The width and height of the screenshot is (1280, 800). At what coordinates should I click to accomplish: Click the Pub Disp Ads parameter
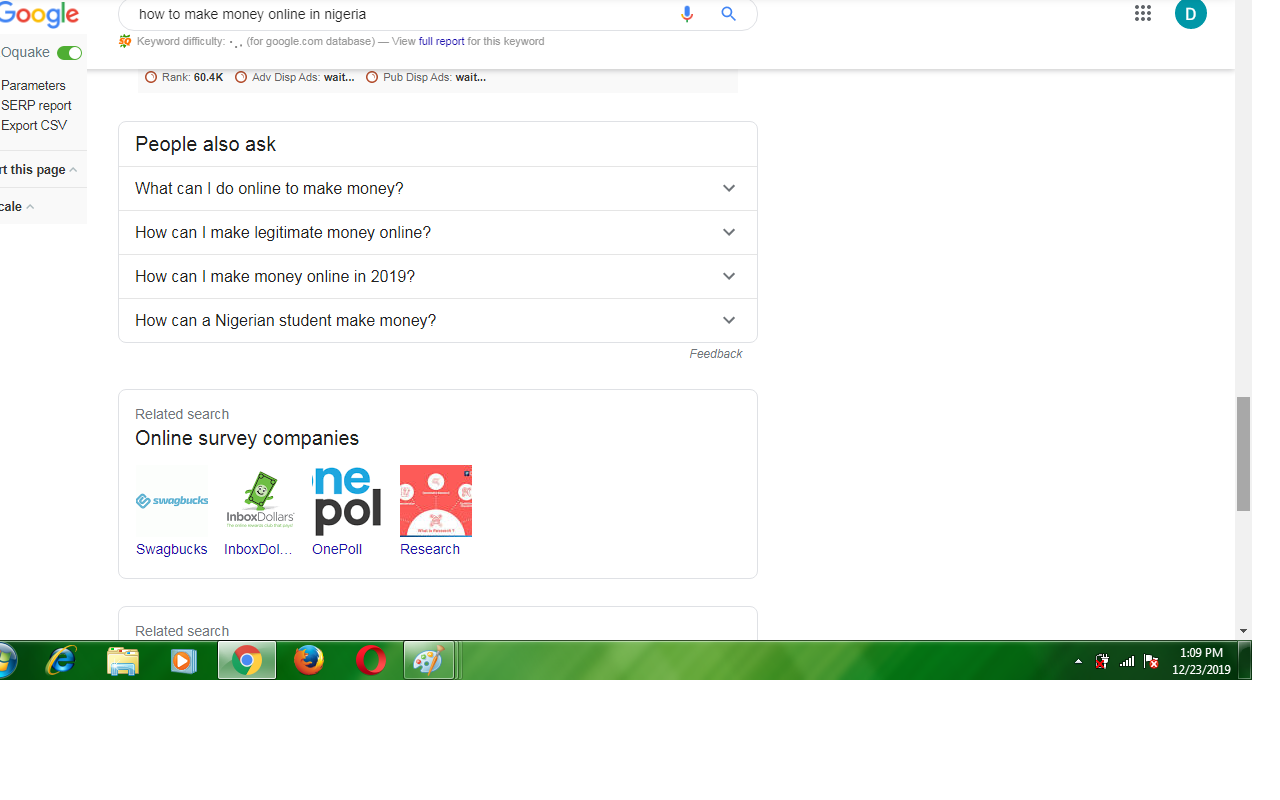tap(427, 77)
